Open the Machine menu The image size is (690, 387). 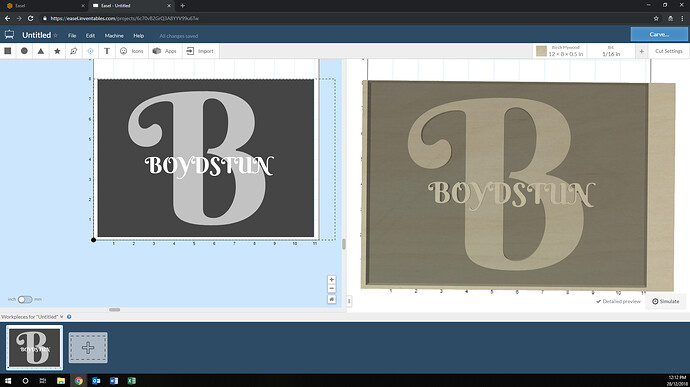pyautogui.click(x=114, y=36)
